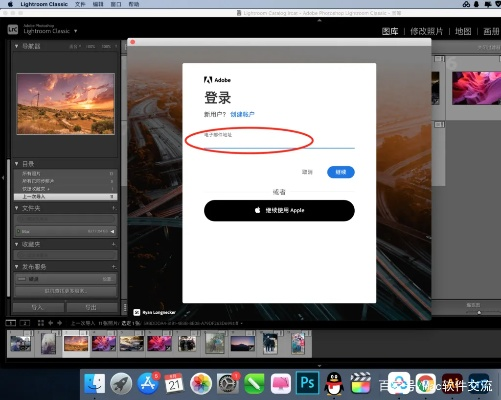
Task: Collapse the top module picker arrow
Action: (x=319, y=20)
